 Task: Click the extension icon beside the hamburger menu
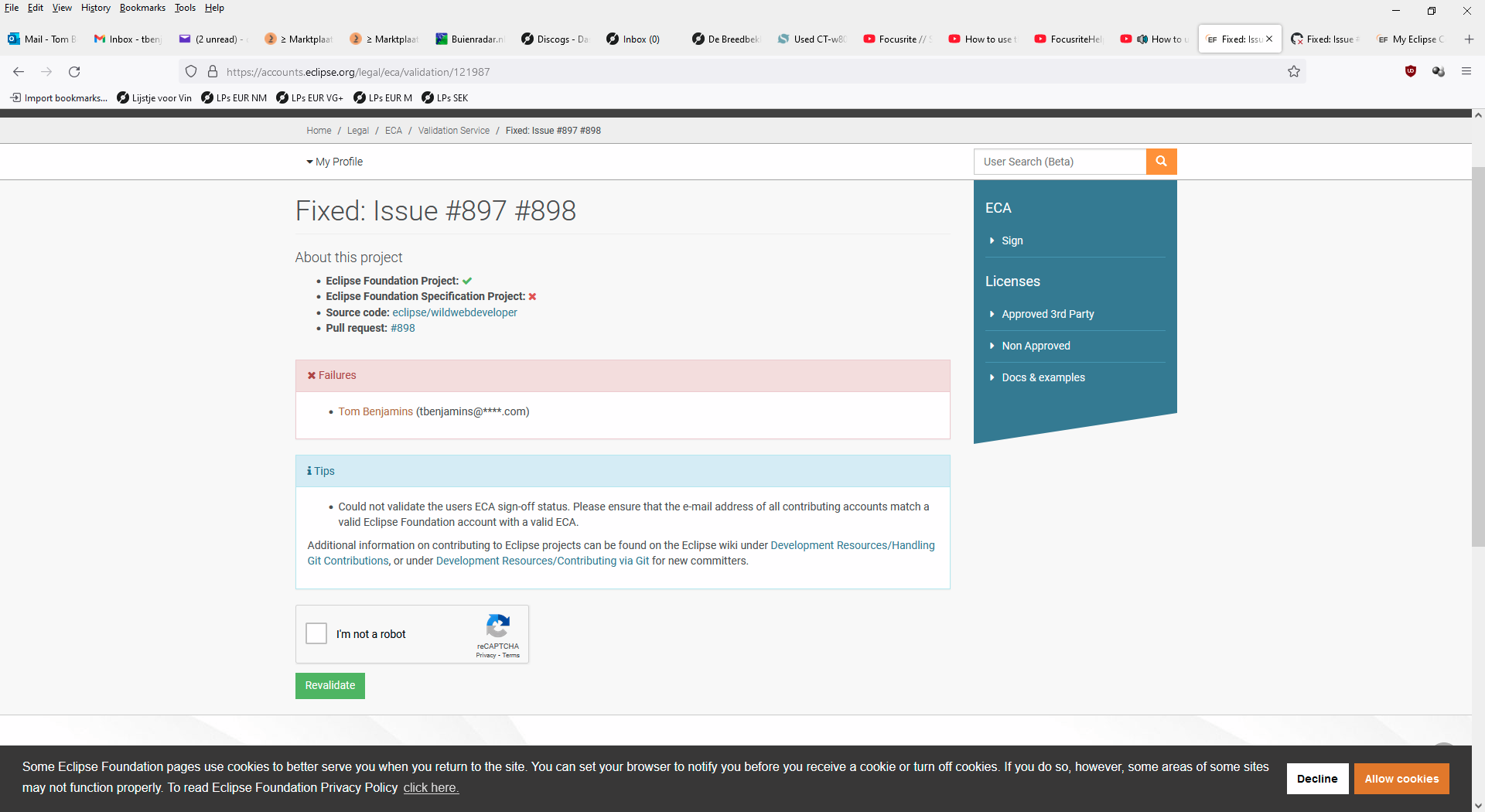click(x=1439, y=71)
